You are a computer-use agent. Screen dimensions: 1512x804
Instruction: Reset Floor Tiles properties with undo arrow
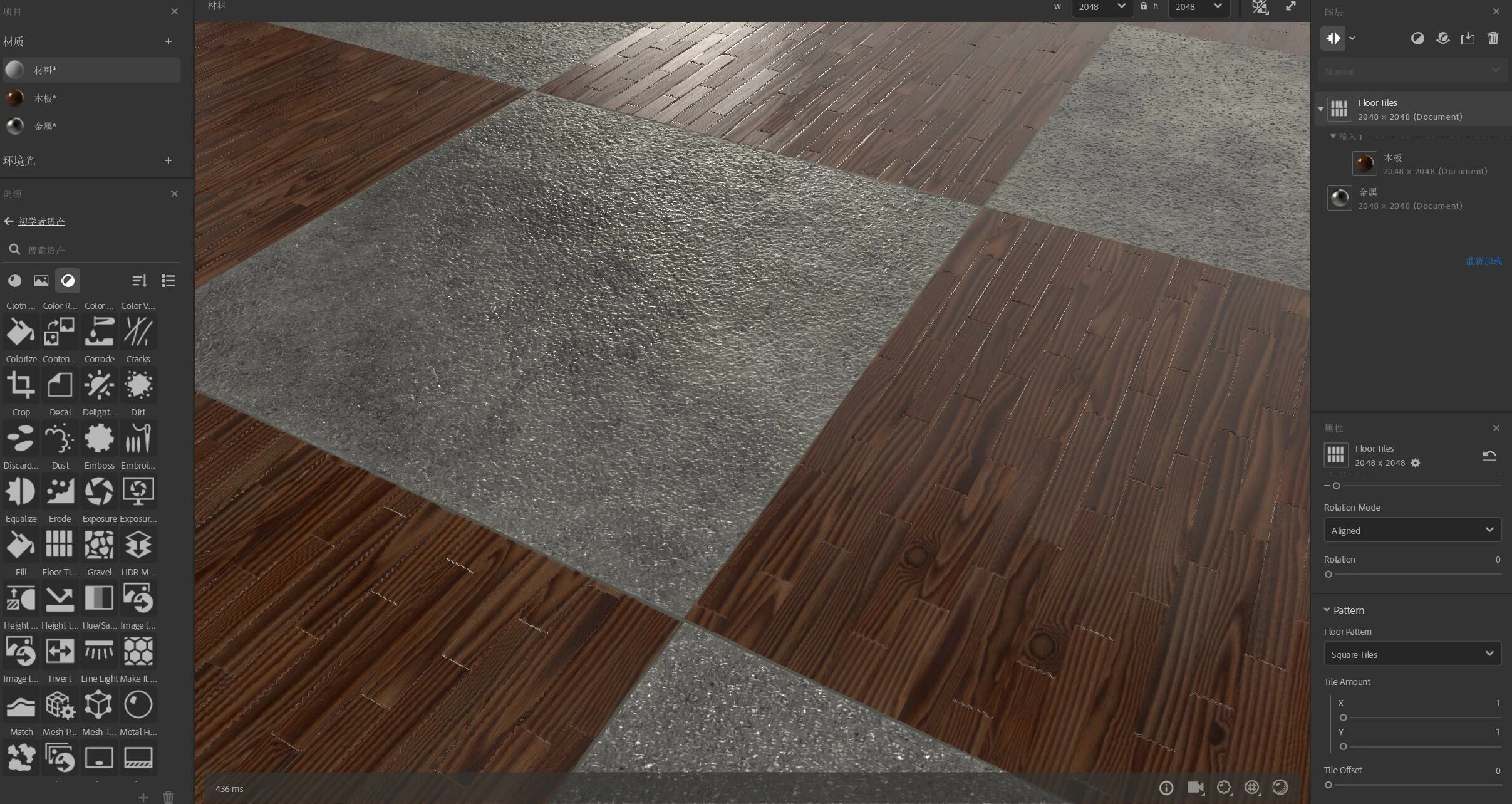pos(1489,456)
